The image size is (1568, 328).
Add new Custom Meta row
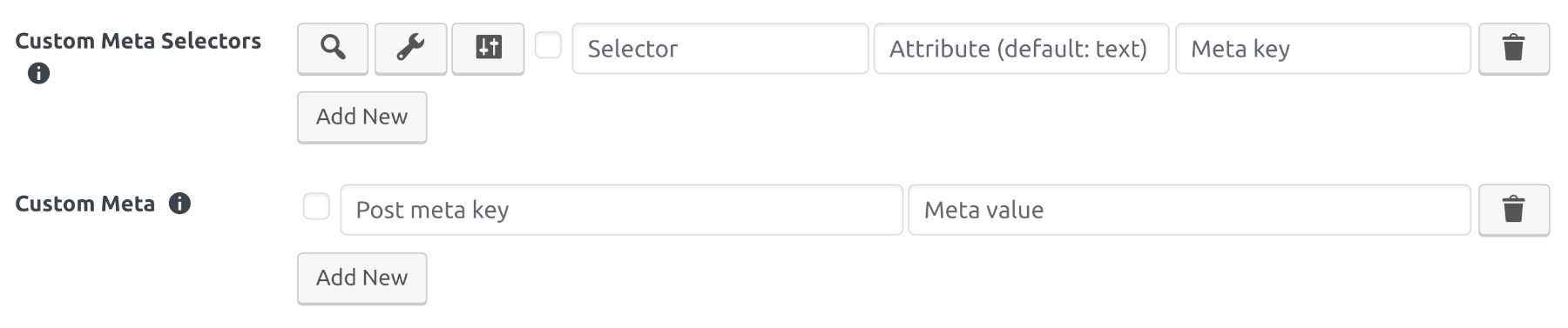point(362,278)
